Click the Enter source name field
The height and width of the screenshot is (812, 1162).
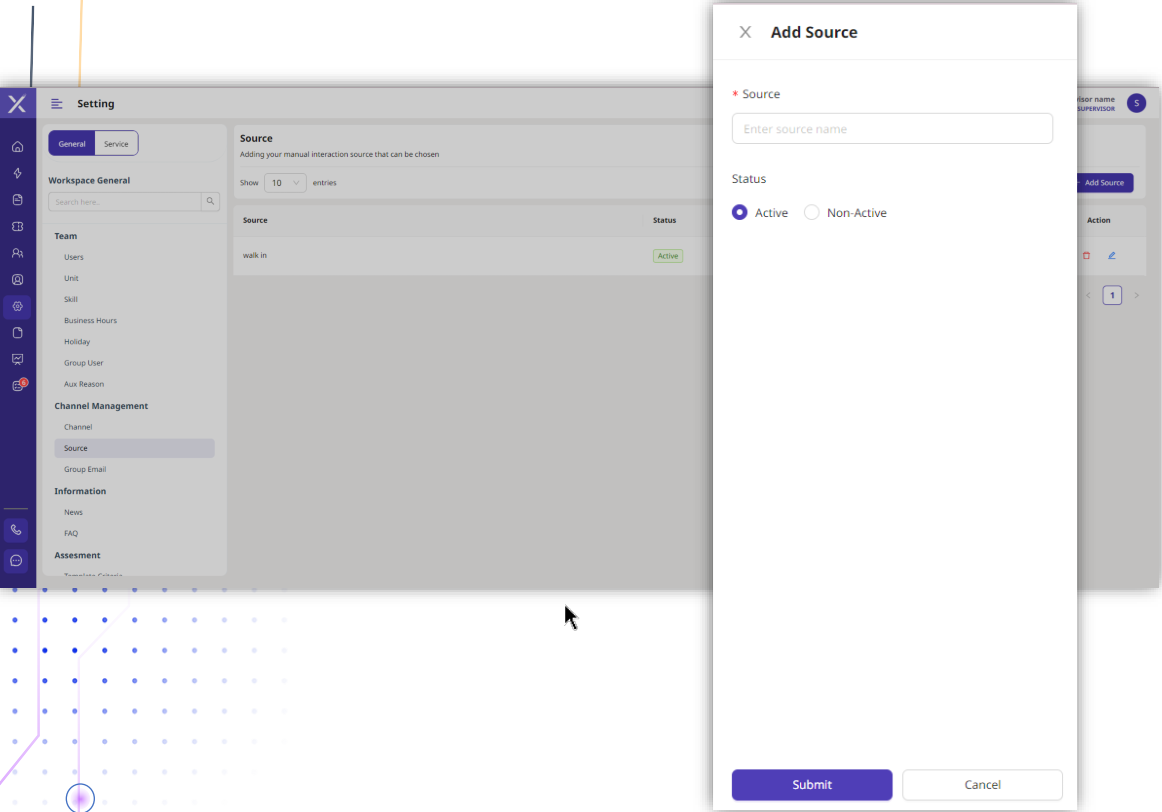[892, 129]
